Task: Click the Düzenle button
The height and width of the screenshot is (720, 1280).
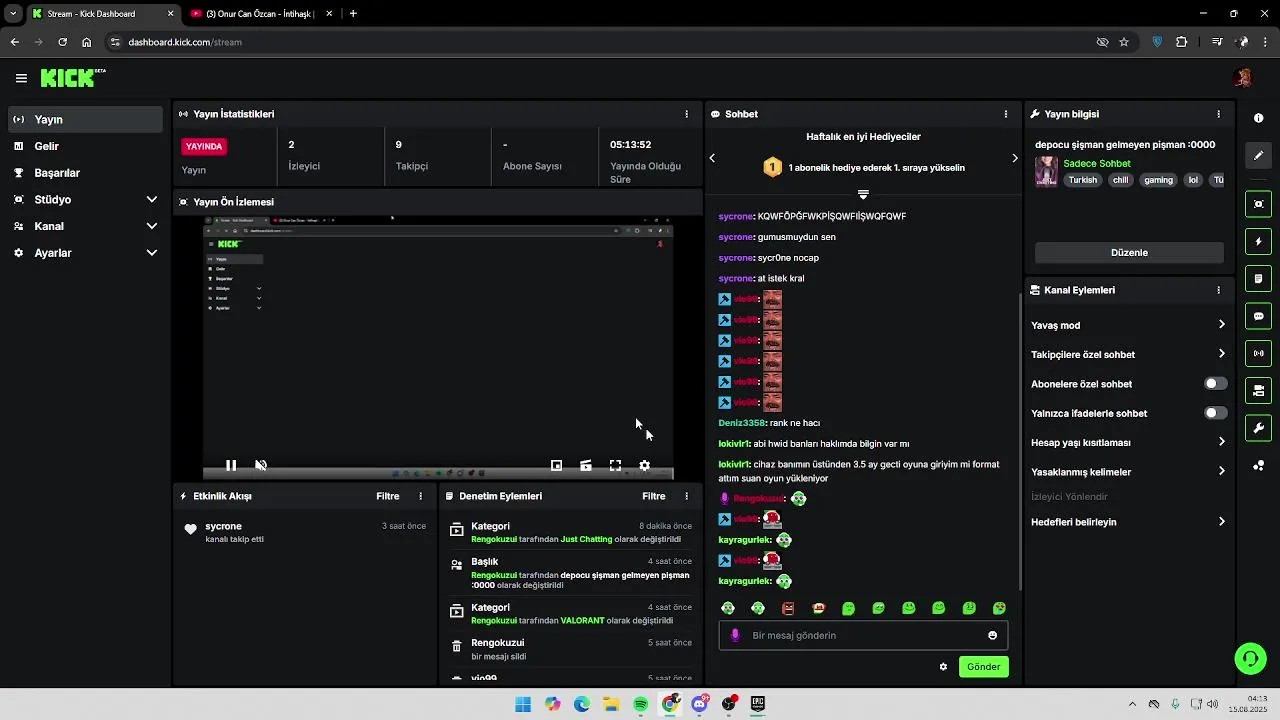Action: [1129, 253]
